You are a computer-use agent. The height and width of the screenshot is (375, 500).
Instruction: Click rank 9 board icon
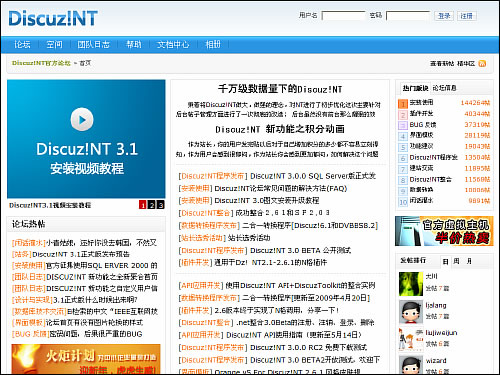click(x=403, y=191)
